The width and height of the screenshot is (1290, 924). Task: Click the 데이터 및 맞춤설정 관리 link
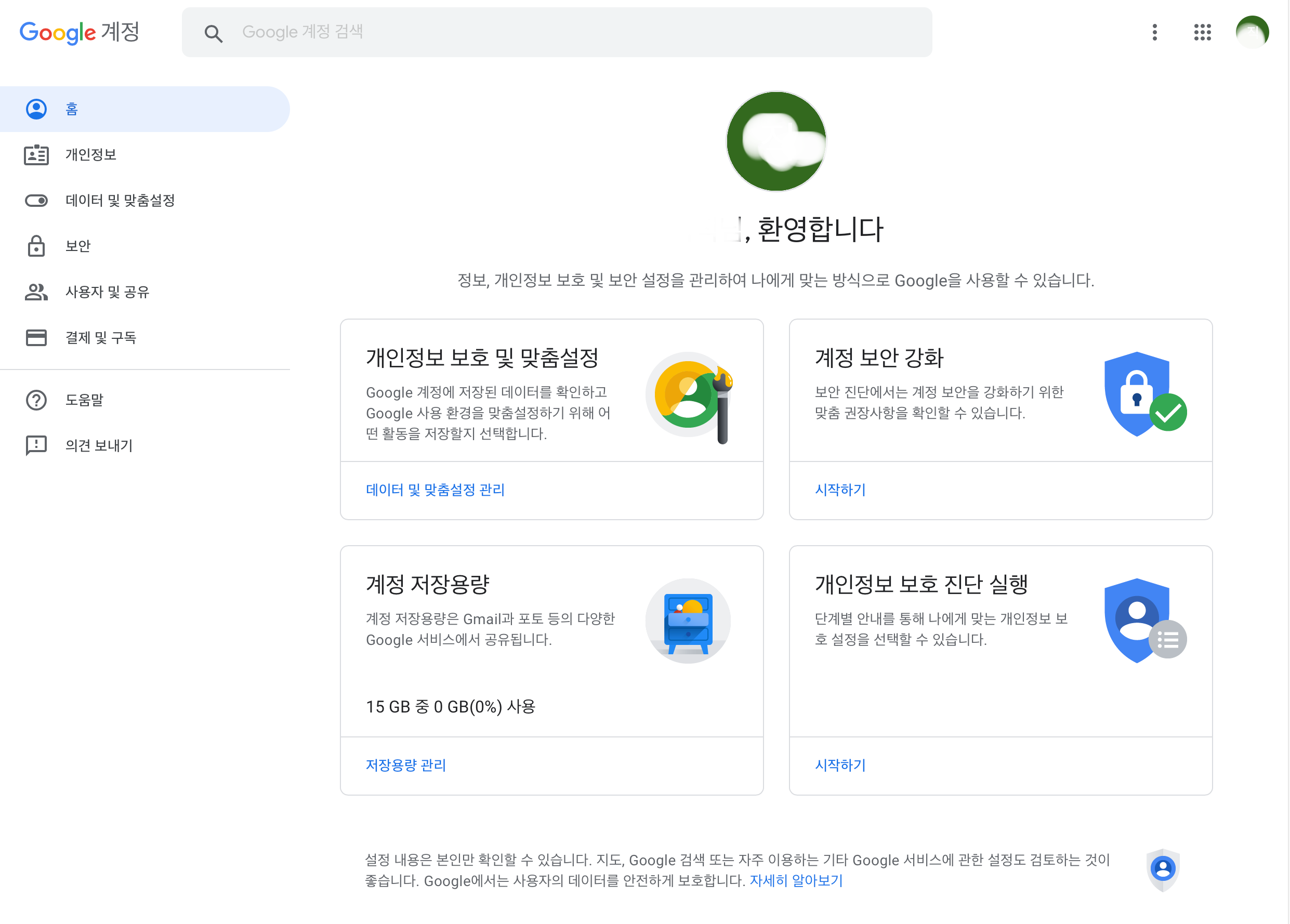pos(435,490)
